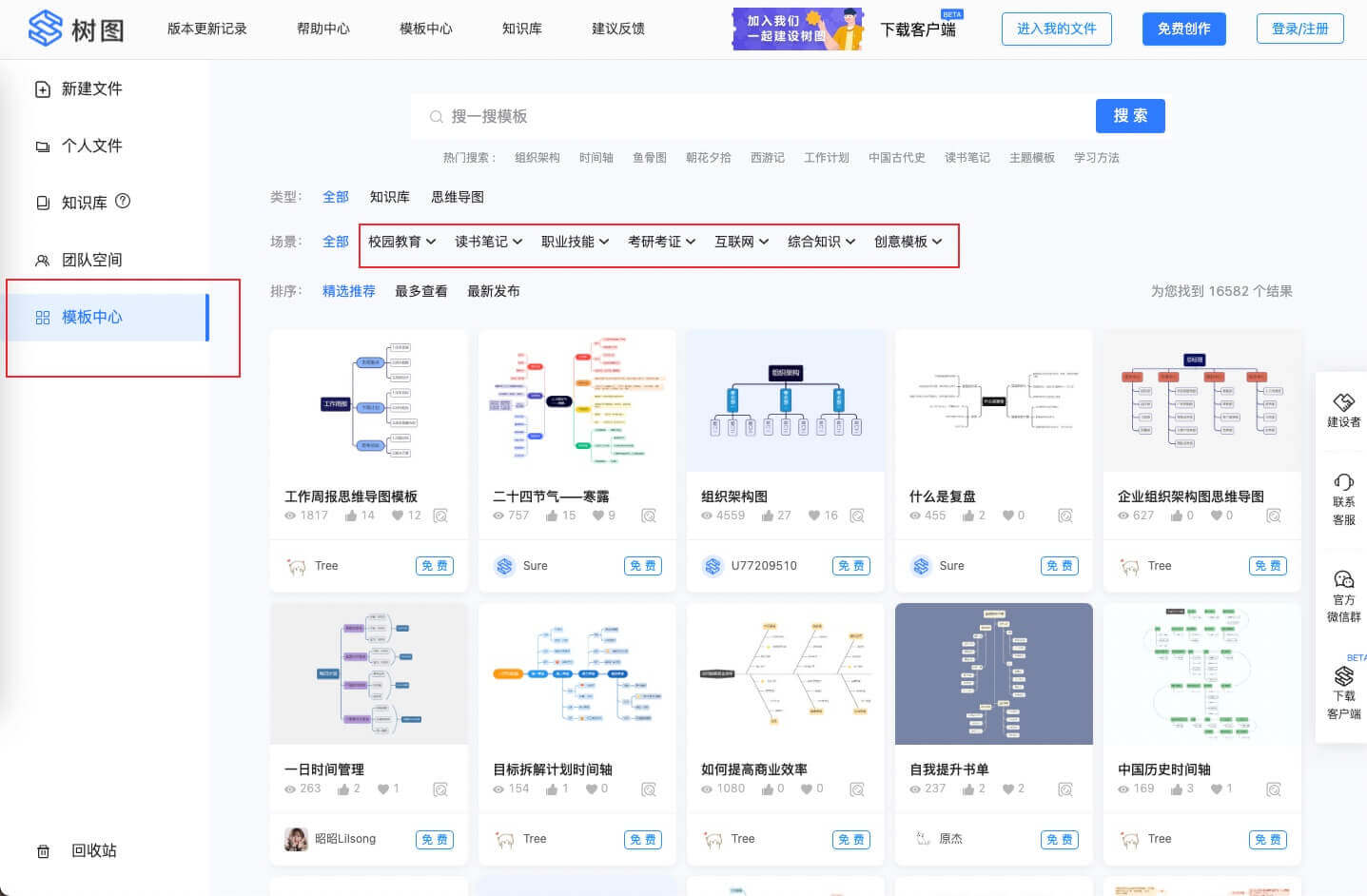Viewport: 1367px width, 896px height.
Task: Open 帮助中心 from the top menu
Action: point(322,29)
